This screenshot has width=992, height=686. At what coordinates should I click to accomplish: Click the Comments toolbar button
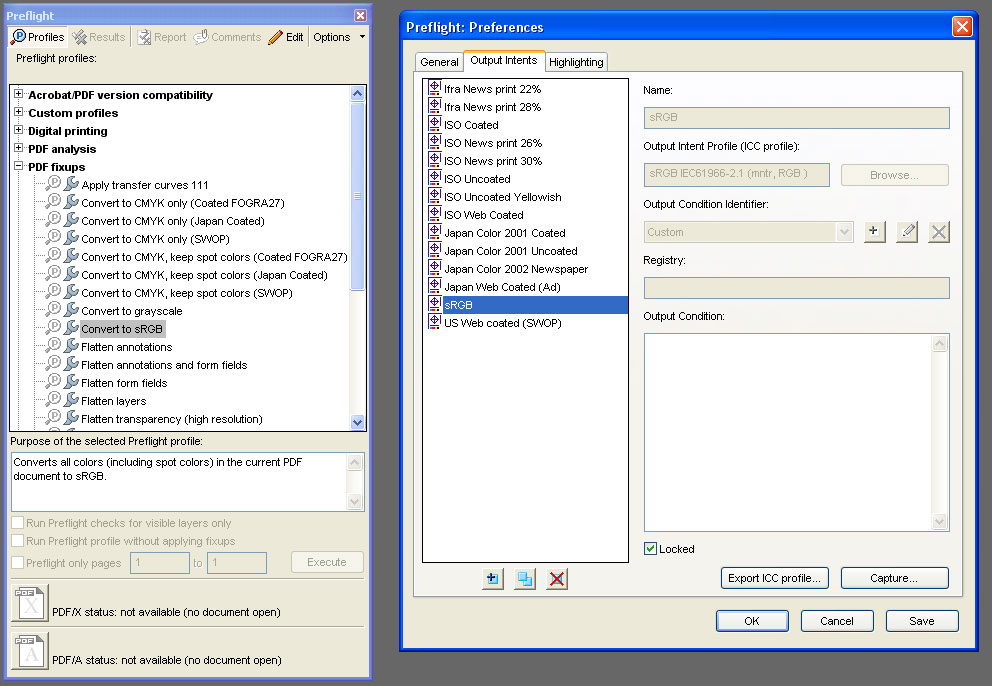pos(227,37)
